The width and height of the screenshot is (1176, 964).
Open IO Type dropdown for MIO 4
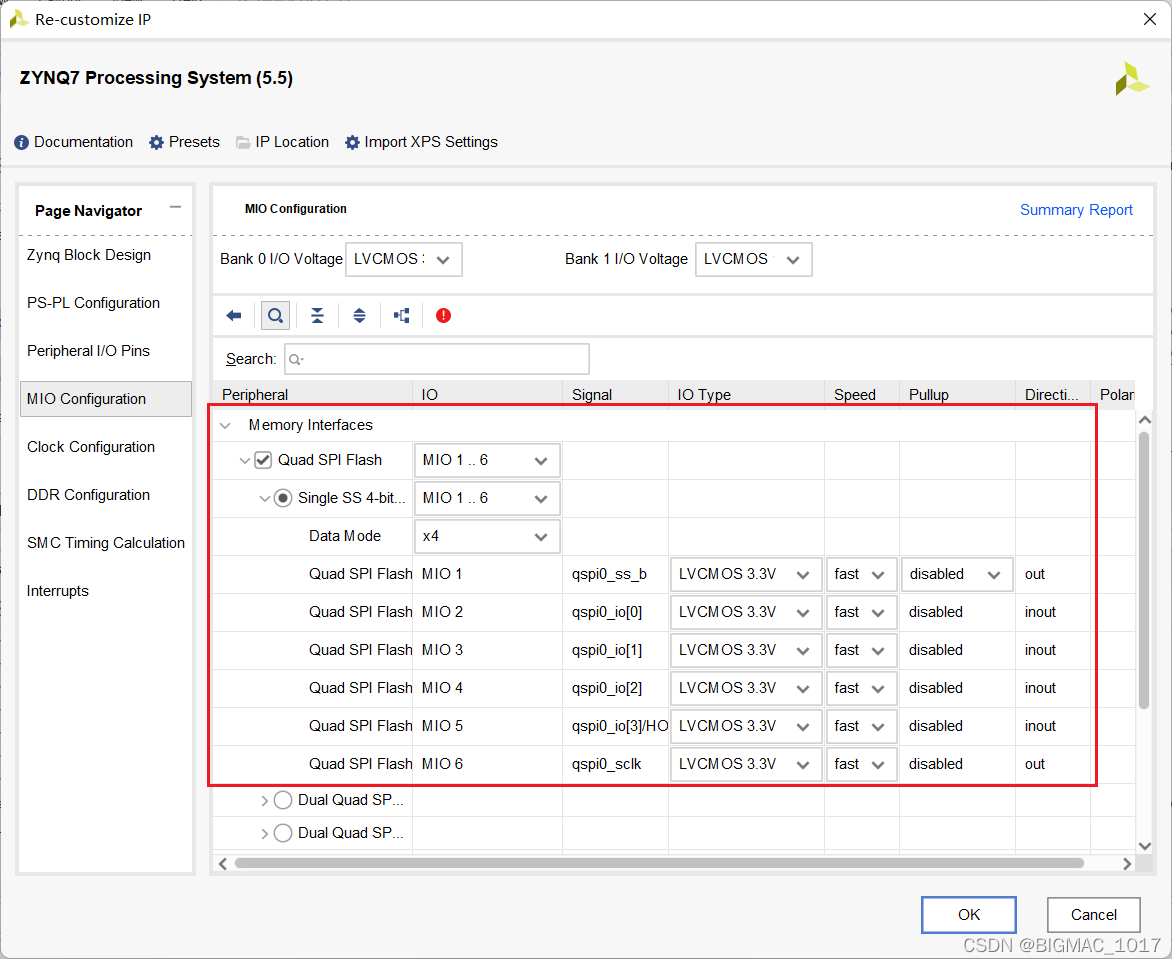(x=748, y=691)
